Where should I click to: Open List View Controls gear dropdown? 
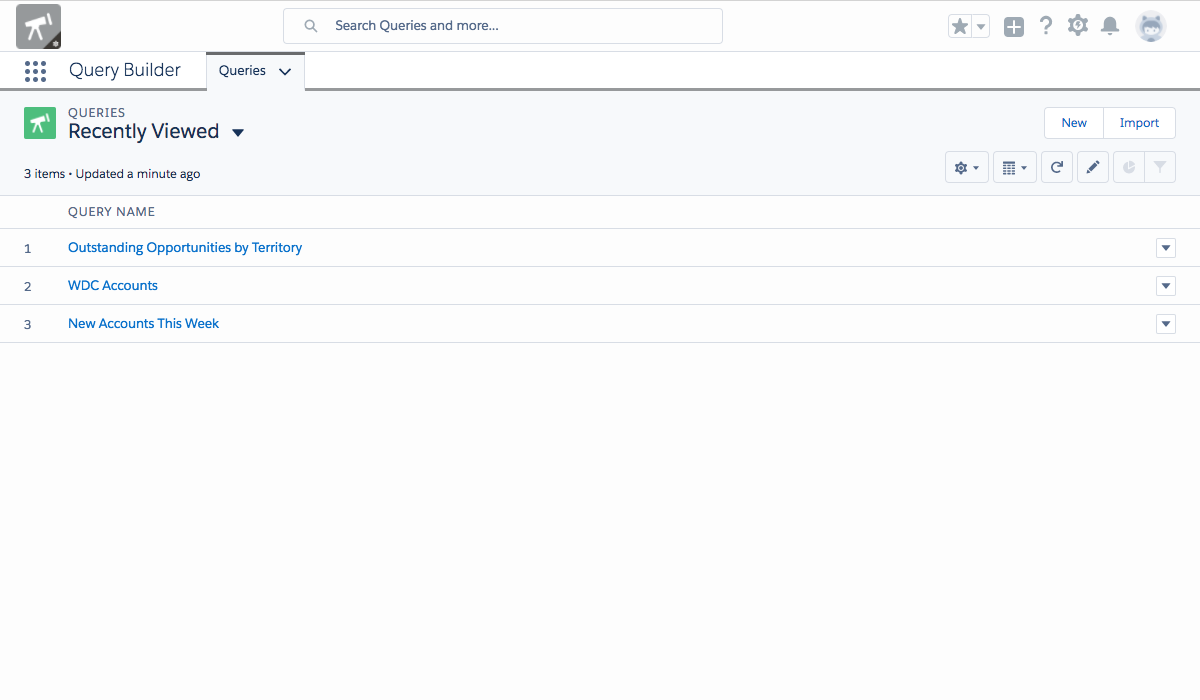click(x=966, y=168)
